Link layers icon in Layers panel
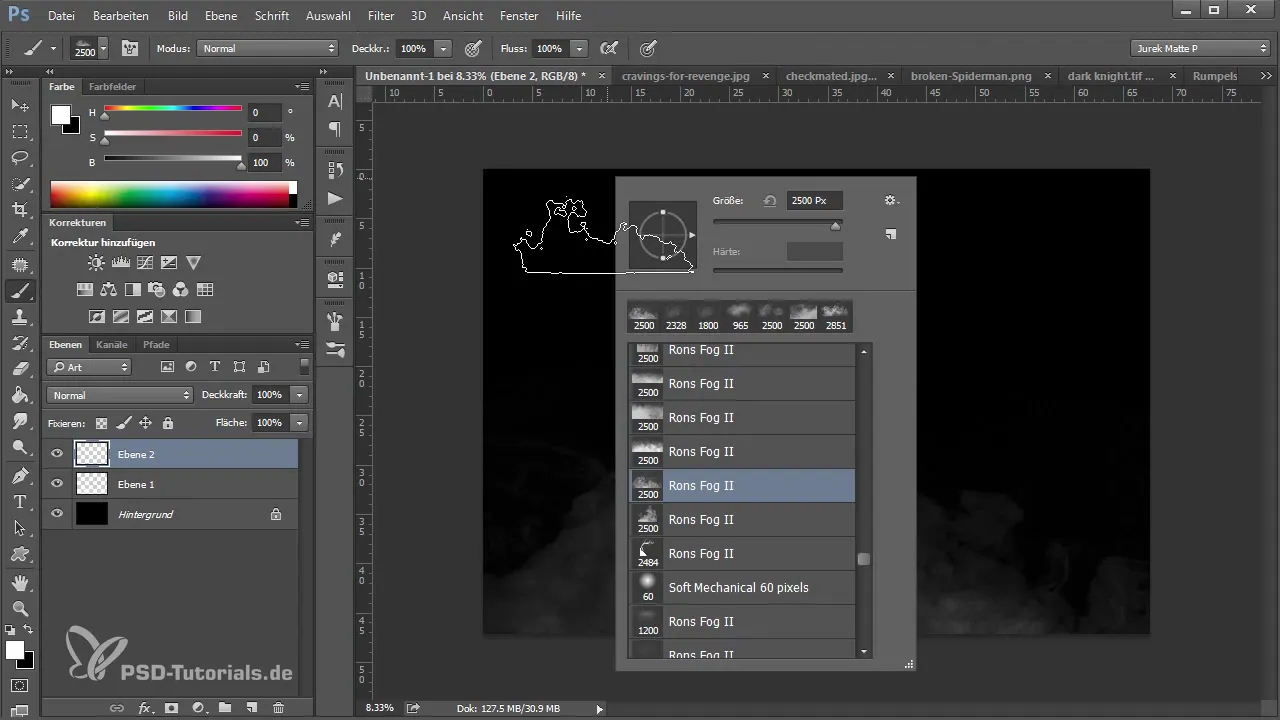The width and height of the screenshot is (1280, 720). click(x=118, y=708)
